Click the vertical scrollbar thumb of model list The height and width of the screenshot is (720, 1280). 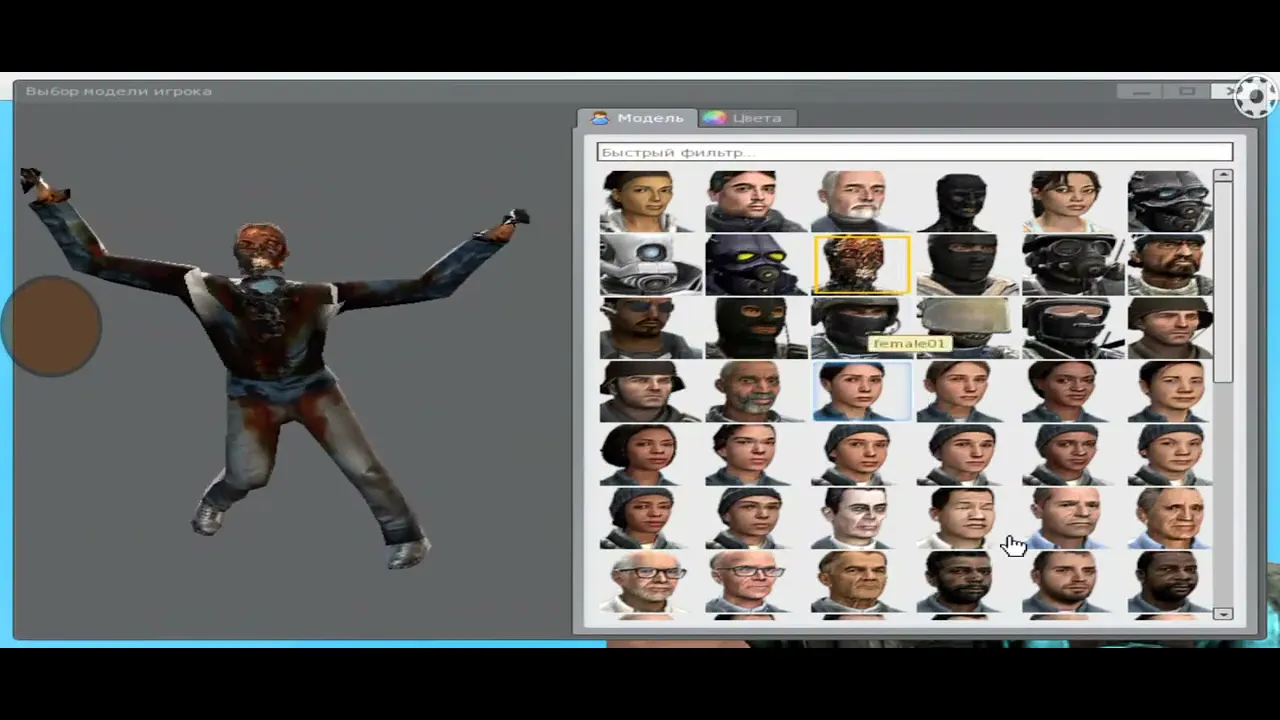1223,283
